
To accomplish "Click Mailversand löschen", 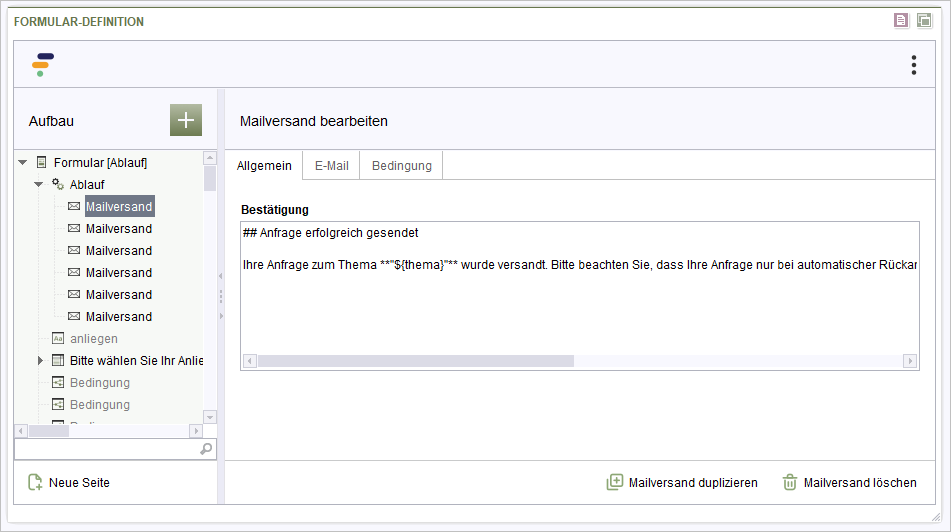I will click(850, 482).
